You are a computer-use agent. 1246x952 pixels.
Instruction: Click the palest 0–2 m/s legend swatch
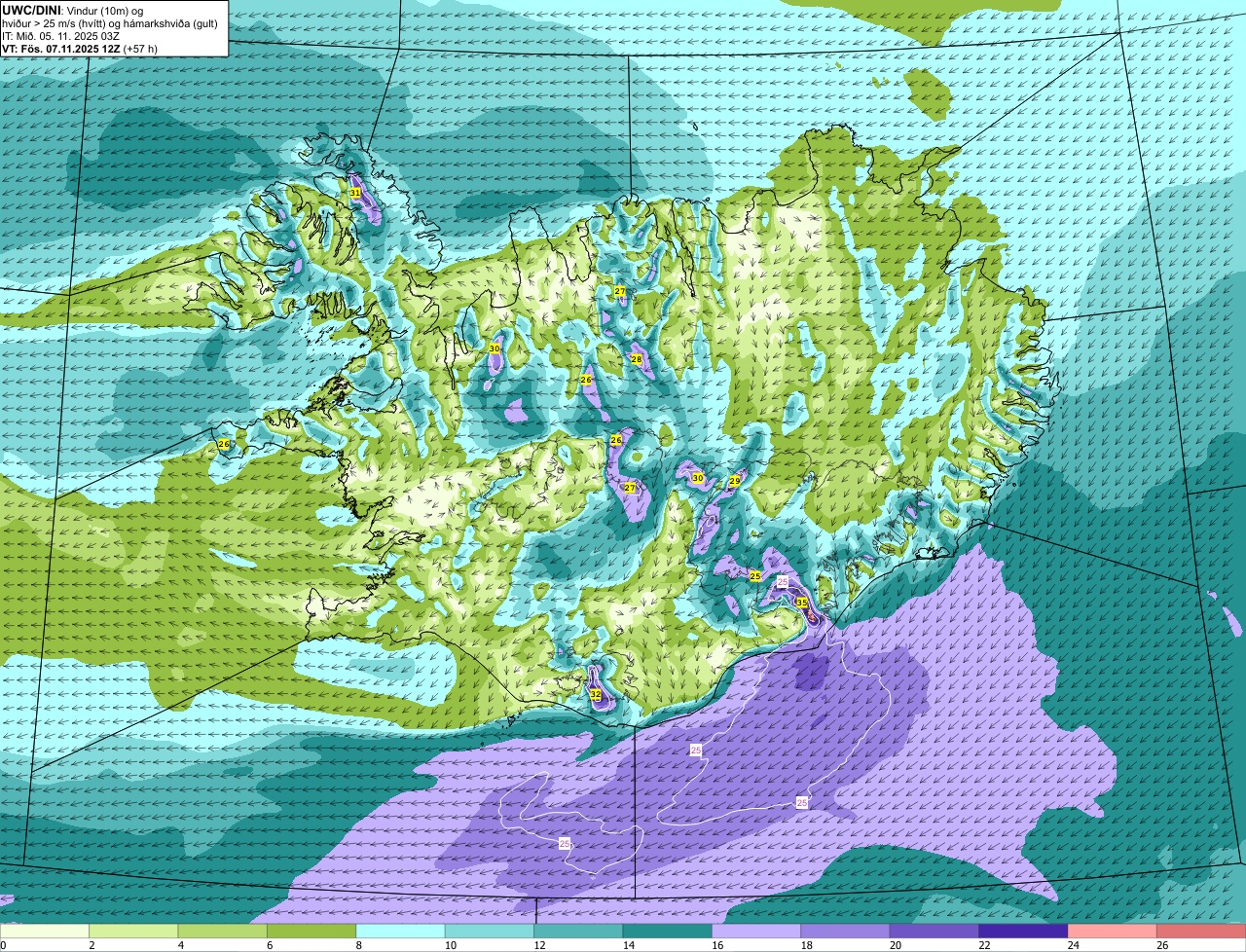pos(45,931)
